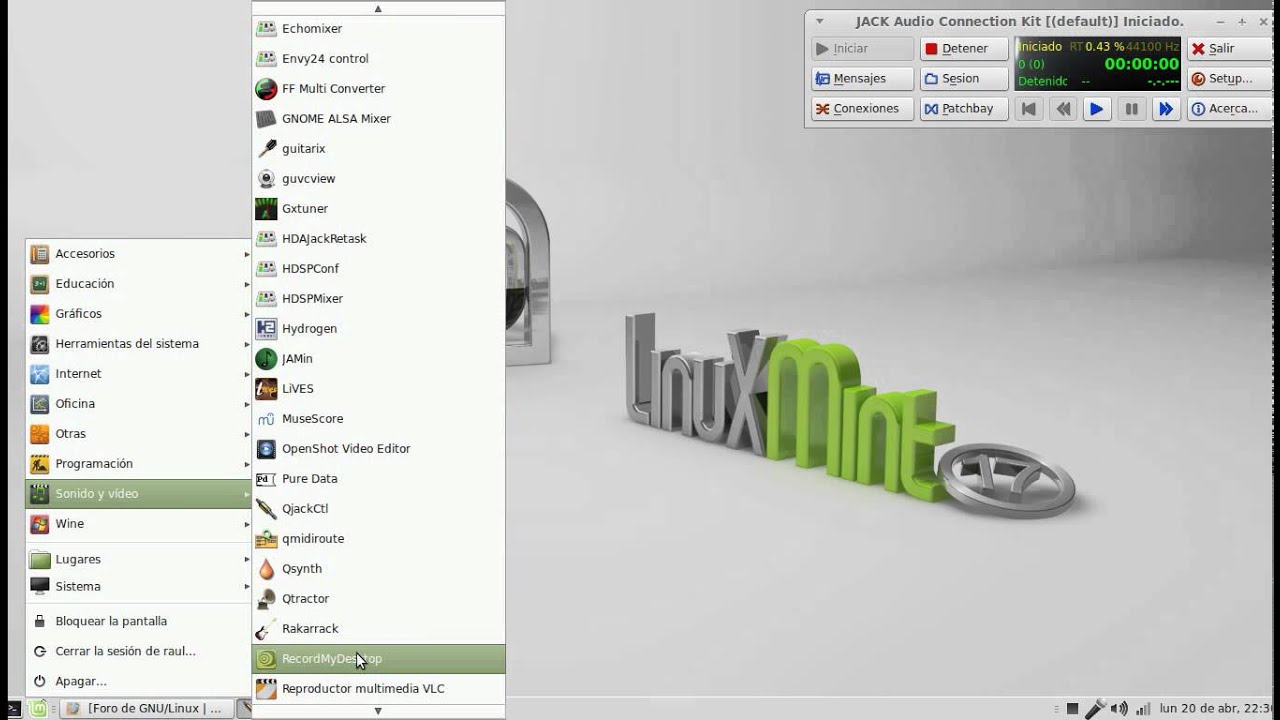Screen dimensions: 1280x720
Task: Open Echomixer from the sound menu
Action: tap(378, 29)
